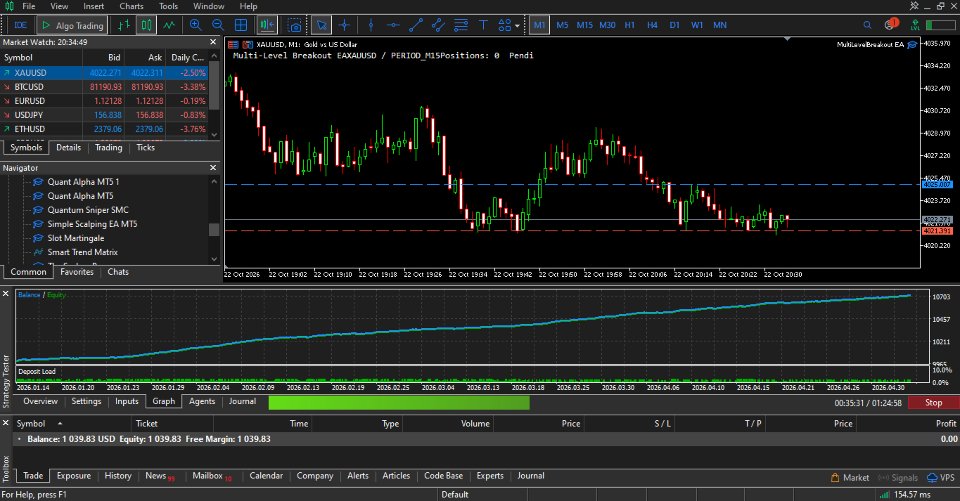The width and height of the screenshot is (960, 501).
Task: Select the Fibonacci retracement tool
Action: pos(460,25)
